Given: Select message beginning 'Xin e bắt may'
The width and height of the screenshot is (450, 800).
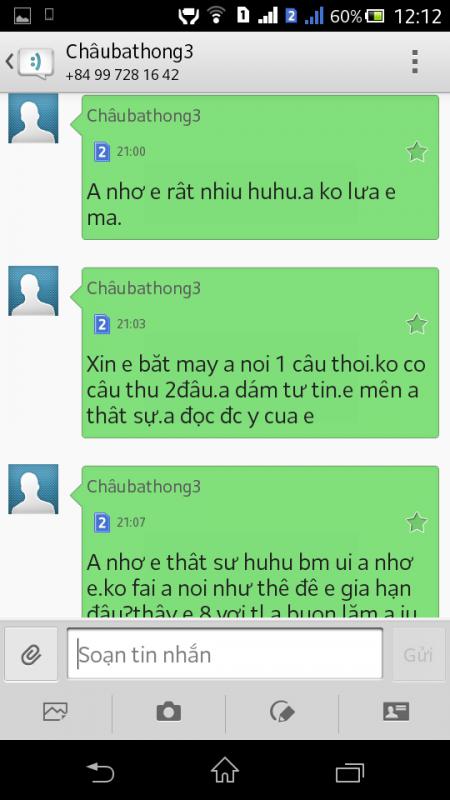Looking at the screenshot, I should coord(260,353).
